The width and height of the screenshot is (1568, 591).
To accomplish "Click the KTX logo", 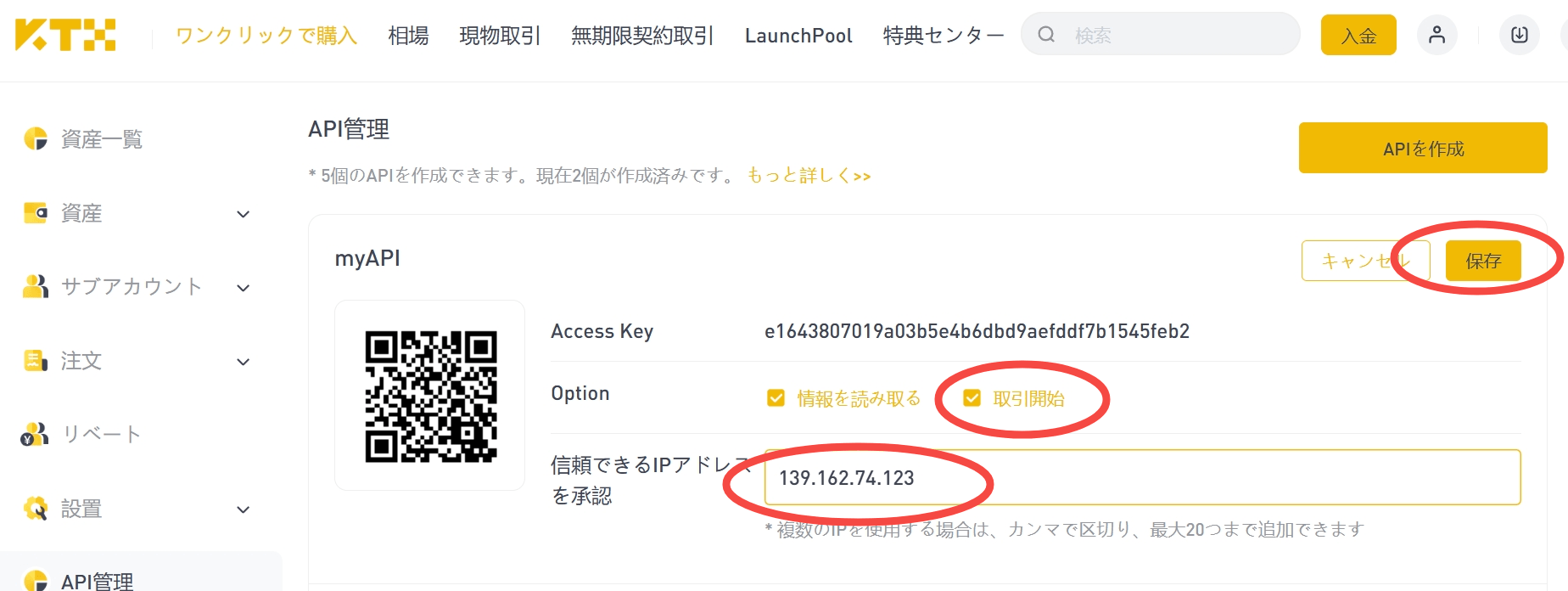I will (x=65, y=36).
